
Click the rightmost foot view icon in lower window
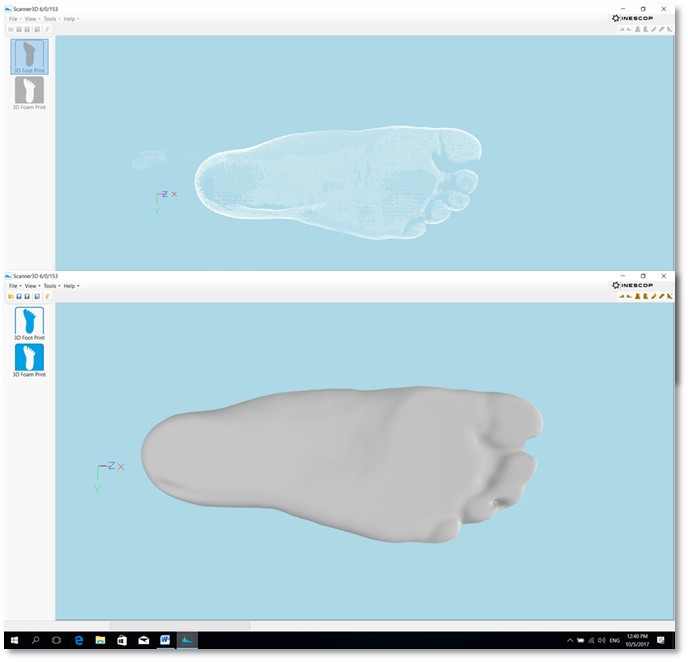coord(670,297)
